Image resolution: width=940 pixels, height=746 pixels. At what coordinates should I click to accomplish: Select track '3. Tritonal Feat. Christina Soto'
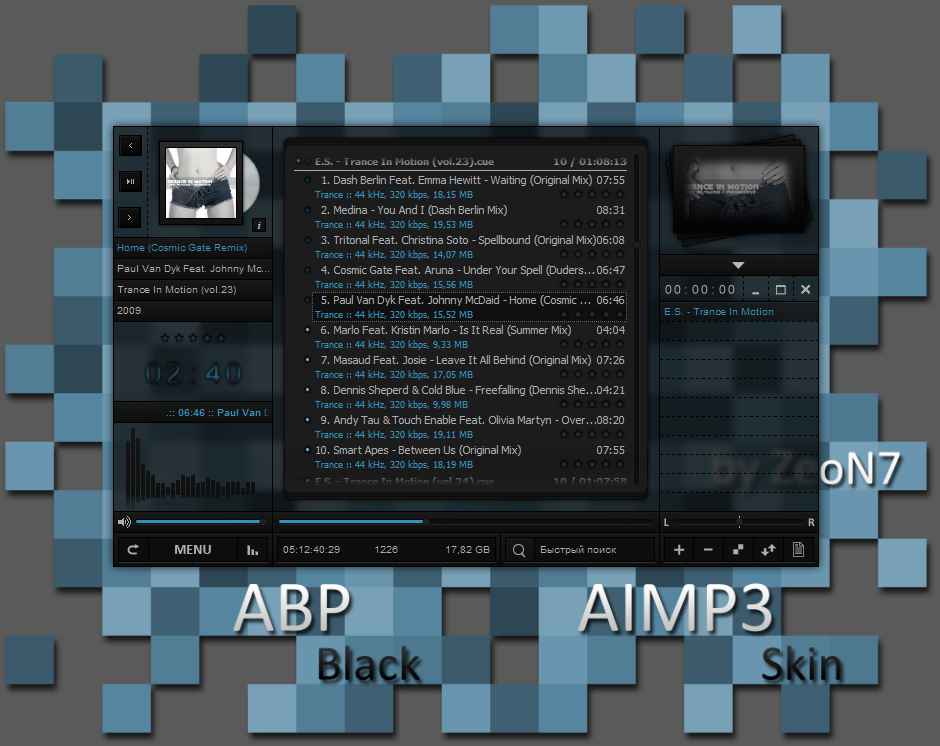point(470,246)
